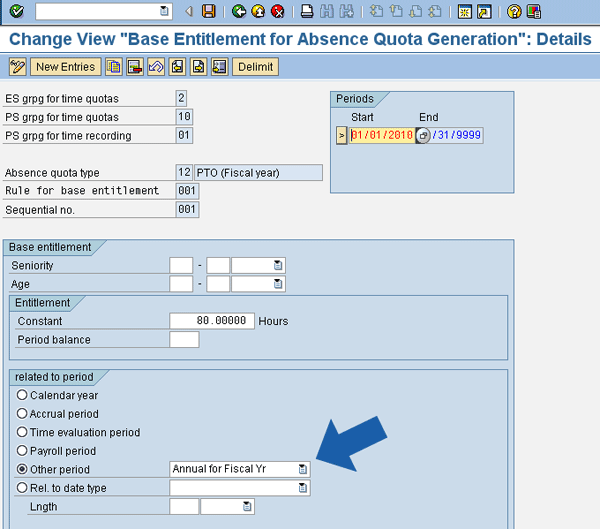Expand the Rel. to date type dropdown
This screenshot has width=600, height=529.
pyautogui.click(x=302, y=488)
